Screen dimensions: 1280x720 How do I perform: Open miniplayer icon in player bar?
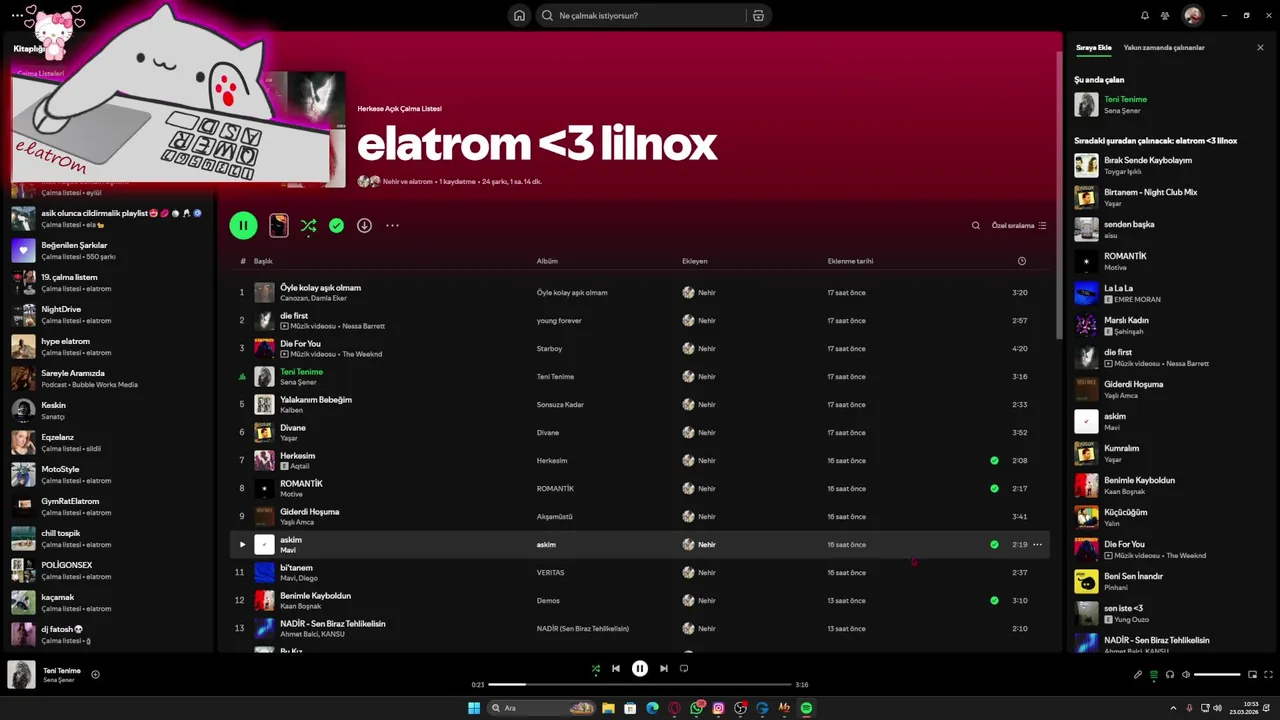pyautogui.click(x=1252, y=674)
